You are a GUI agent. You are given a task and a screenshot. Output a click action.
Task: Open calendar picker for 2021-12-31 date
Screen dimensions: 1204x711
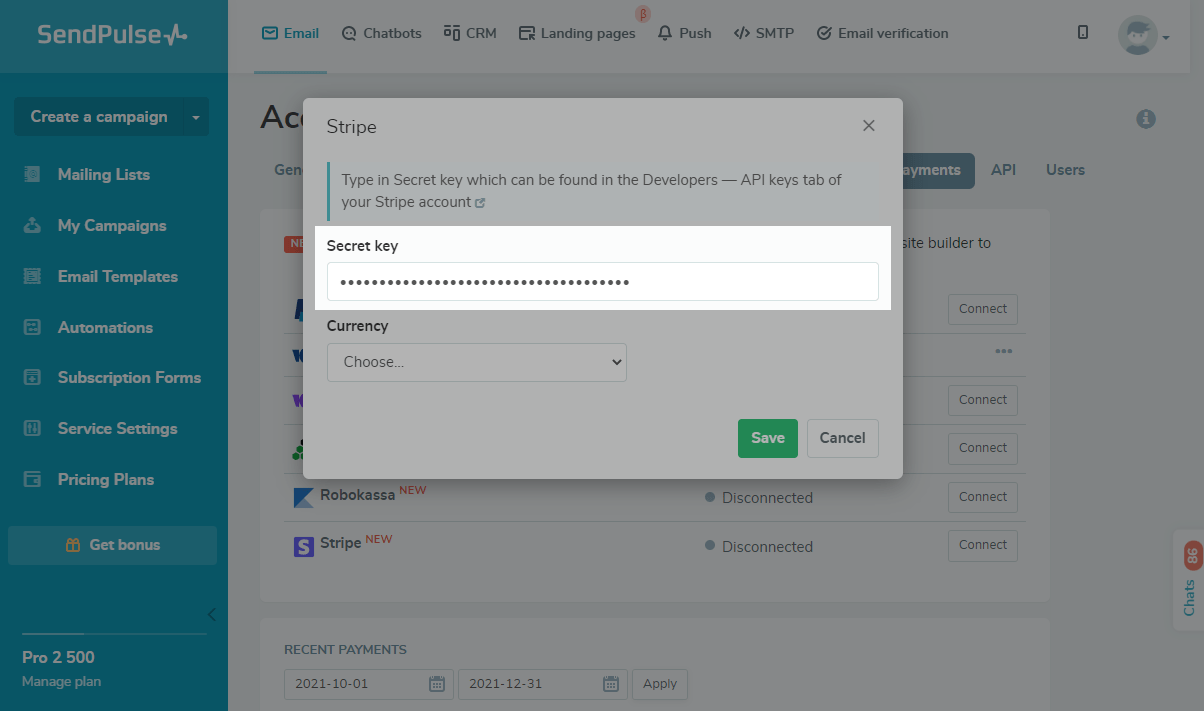[x=611, y=684]
